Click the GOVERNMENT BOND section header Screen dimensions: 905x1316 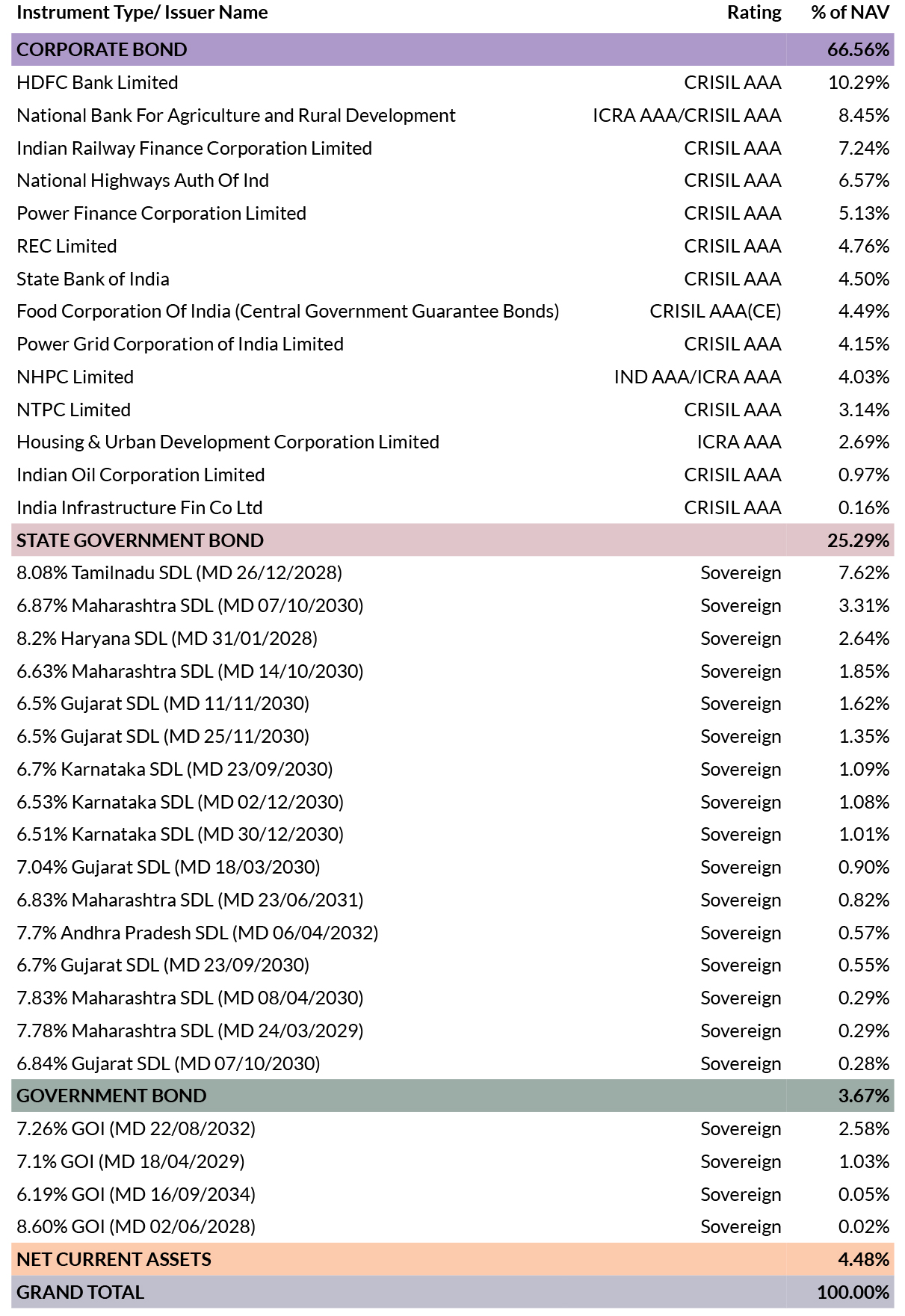click(452, 1096)
